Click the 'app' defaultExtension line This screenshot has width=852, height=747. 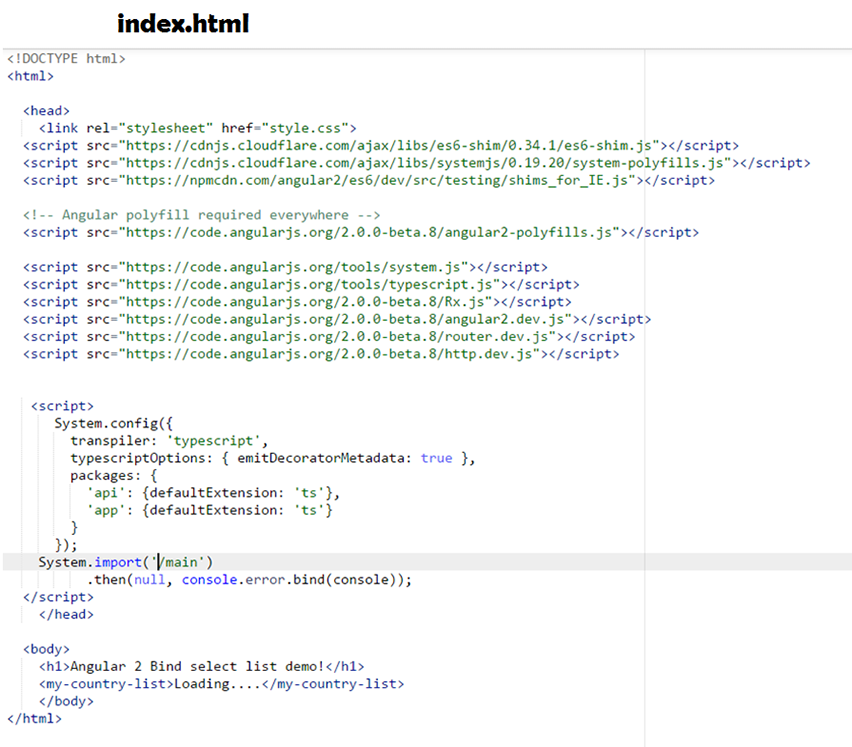pyautogui.click(x=209, y=510)
